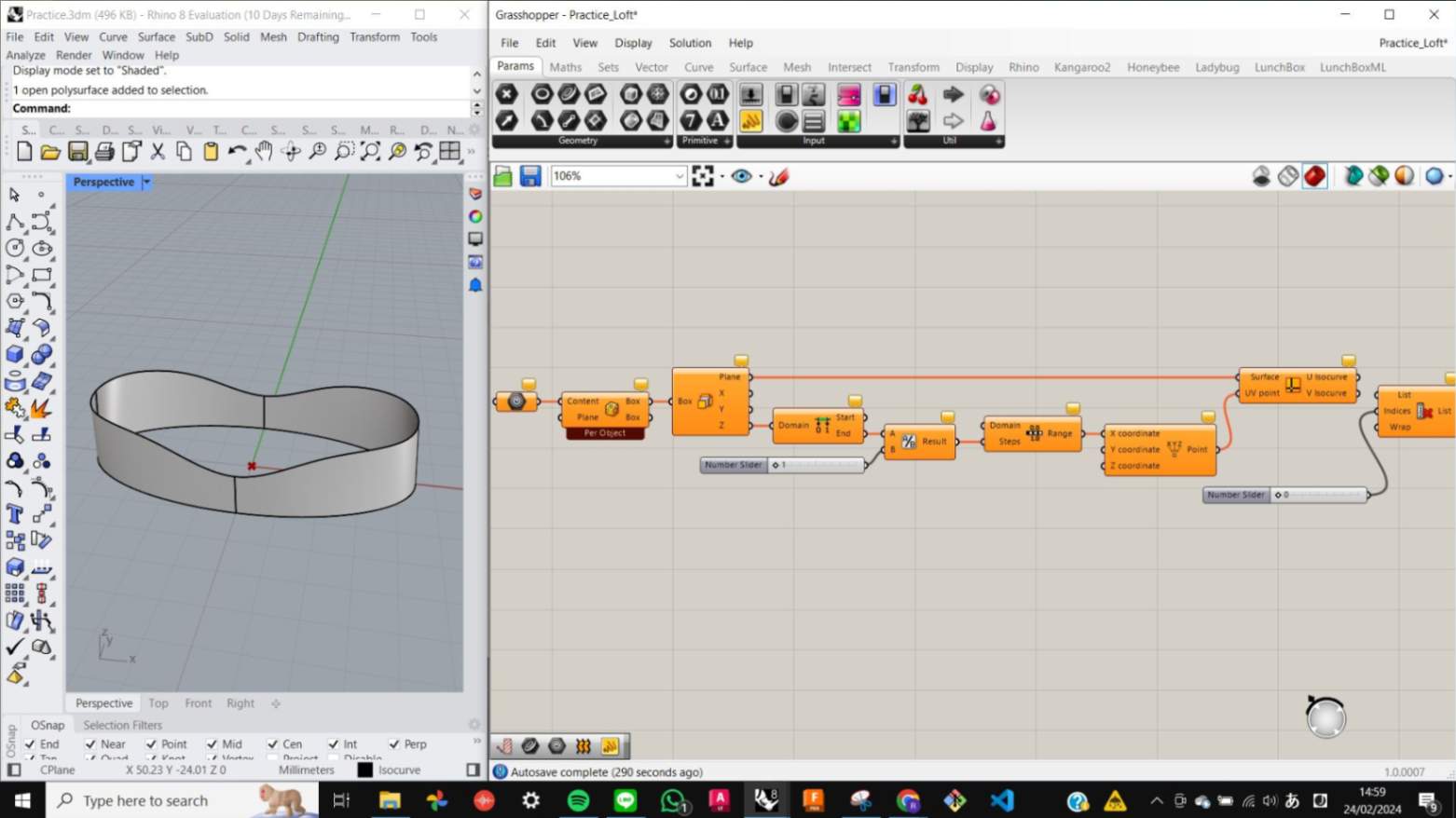Toggle the Point osnap checkbox
The image size is (1456, 818).
(151, 744)
